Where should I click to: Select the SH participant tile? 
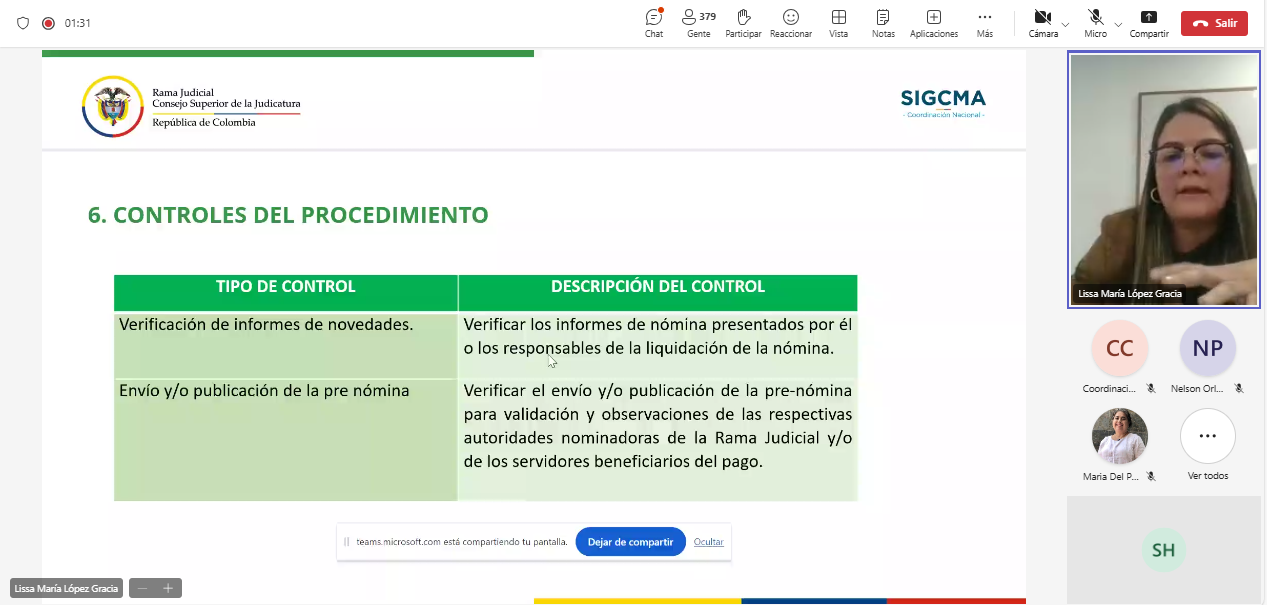(1163, 550)
